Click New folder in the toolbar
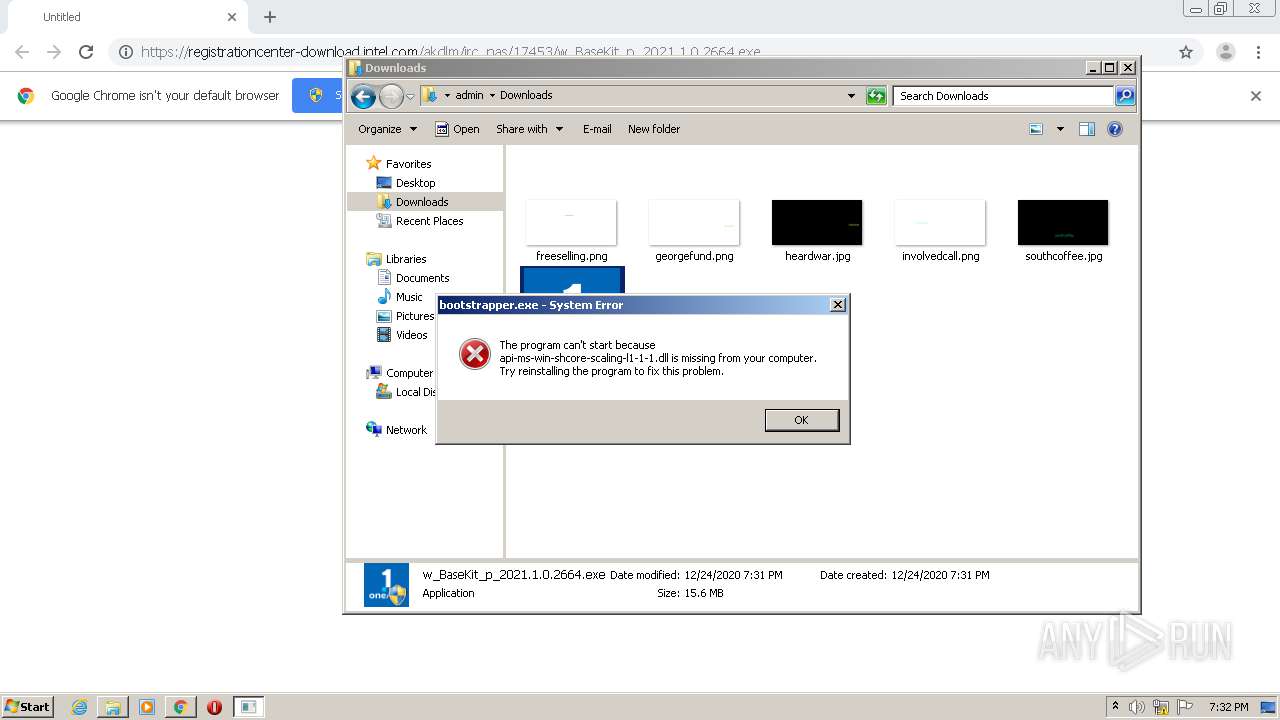This screenshot has width=1280, height=720. click(x=654, y=129)
